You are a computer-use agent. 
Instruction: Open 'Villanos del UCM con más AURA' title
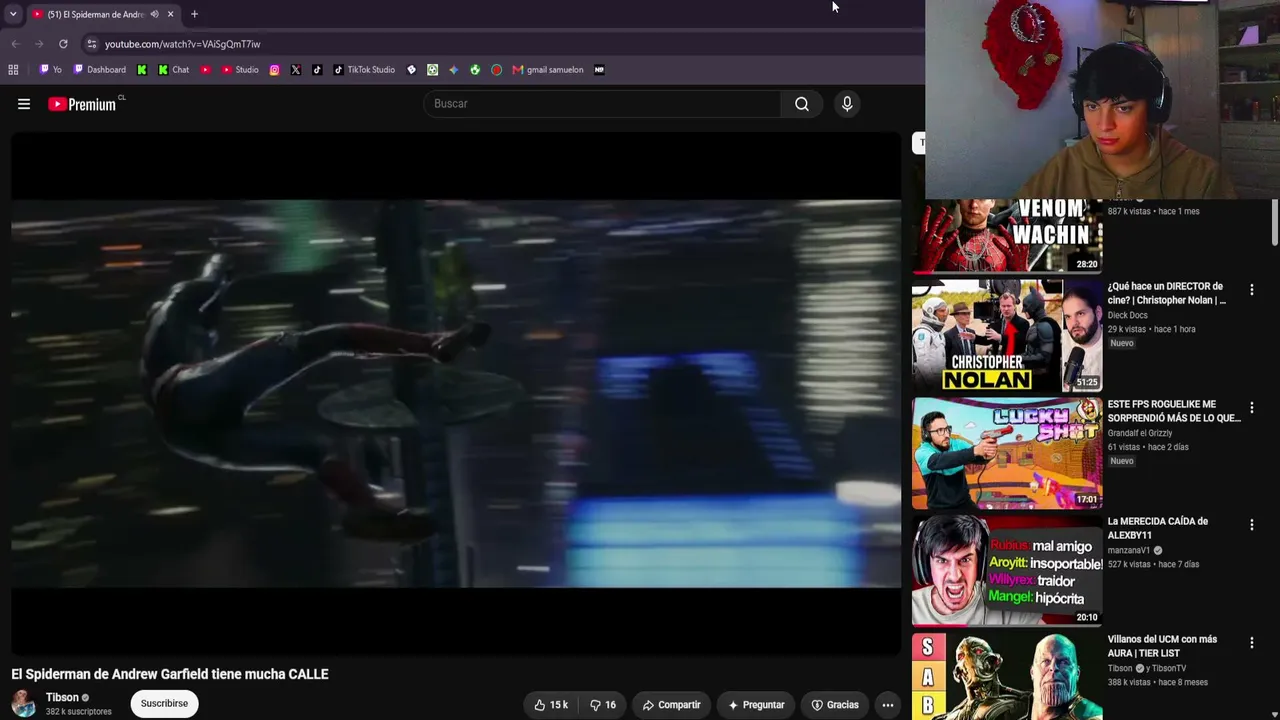pos(1162,646)
